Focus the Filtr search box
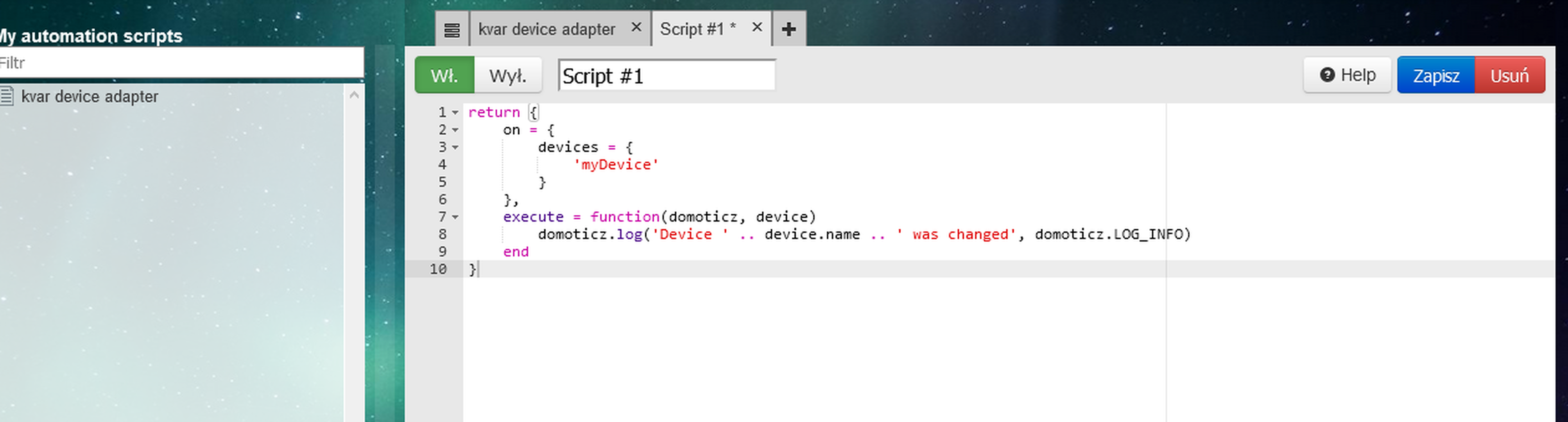Screen dimensions: 1568x422 (x=181, y=63)
